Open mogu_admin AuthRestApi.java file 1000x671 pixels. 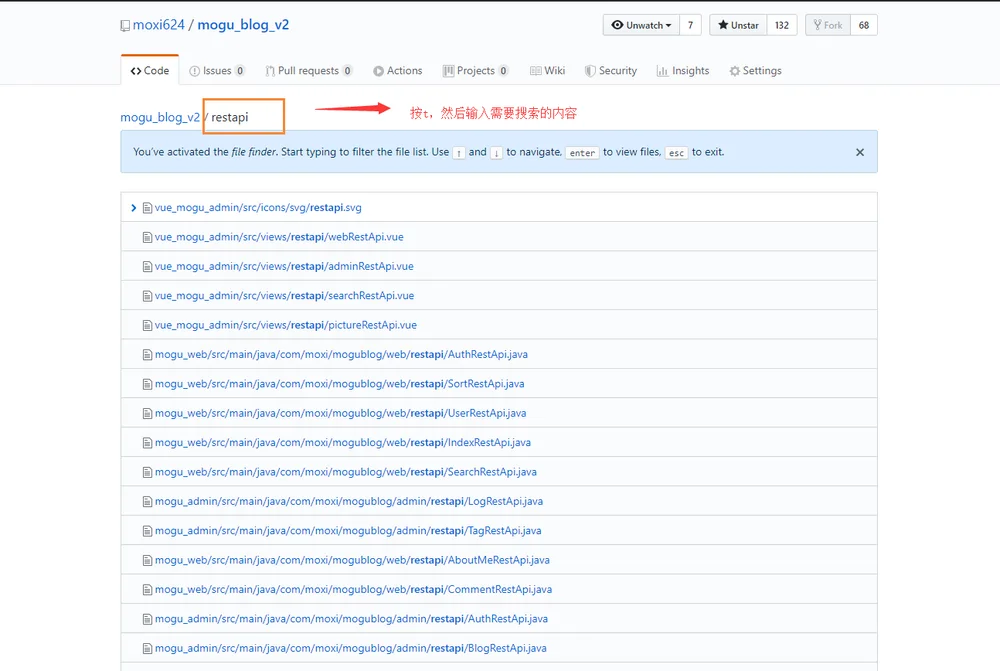pos(351,619)
